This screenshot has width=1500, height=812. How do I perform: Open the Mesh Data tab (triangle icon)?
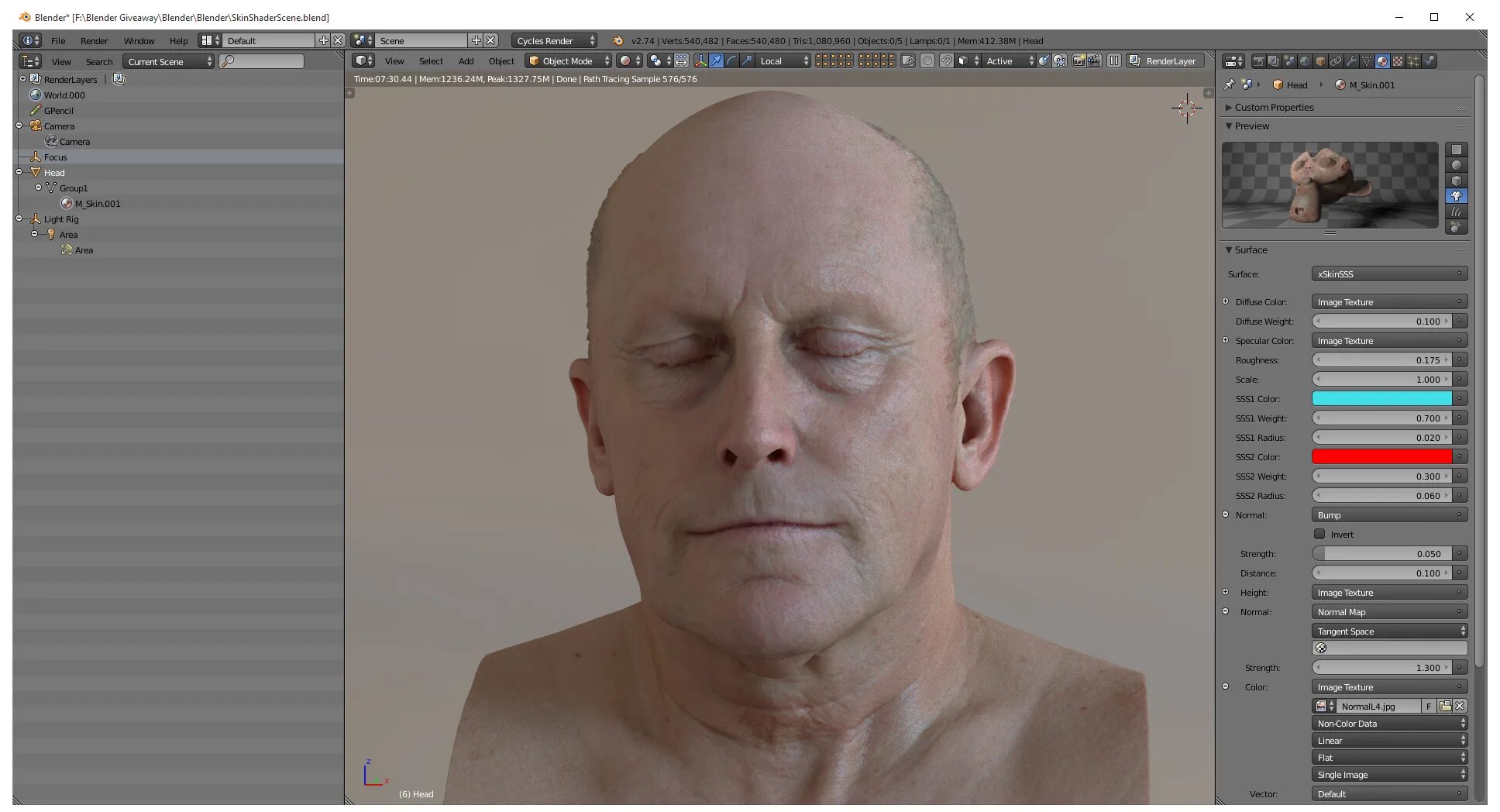1367,61
